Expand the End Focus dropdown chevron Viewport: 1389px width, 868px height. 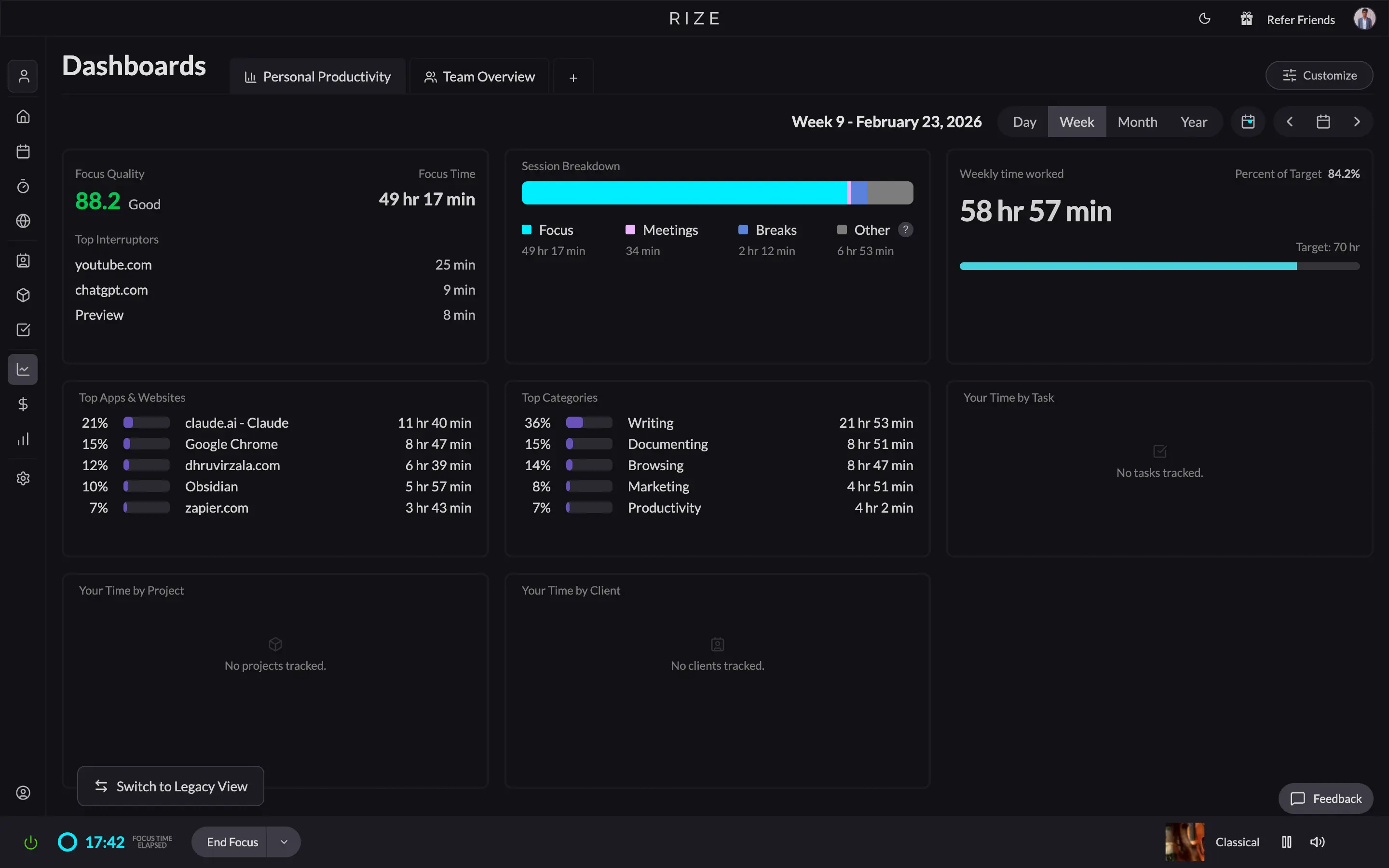[283, 841]
